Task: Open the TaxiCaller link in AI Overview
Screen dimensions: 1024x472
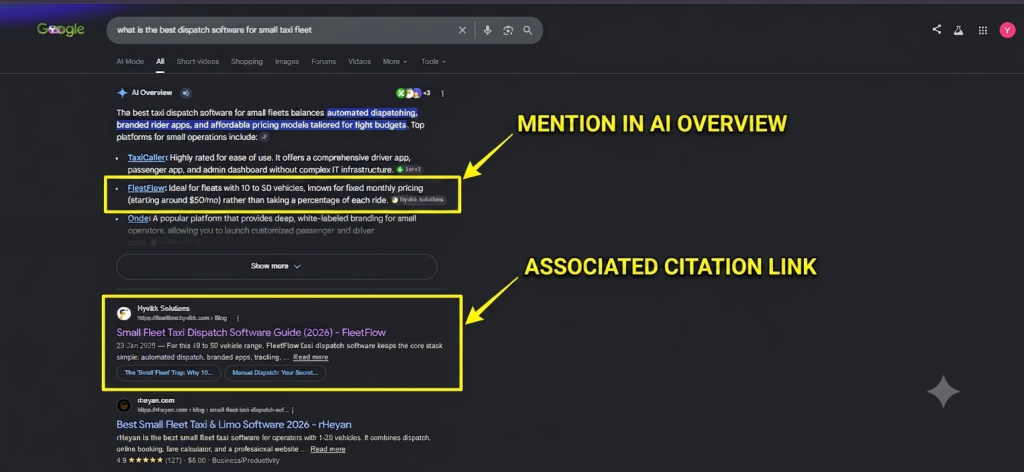Action: point(148,157)
